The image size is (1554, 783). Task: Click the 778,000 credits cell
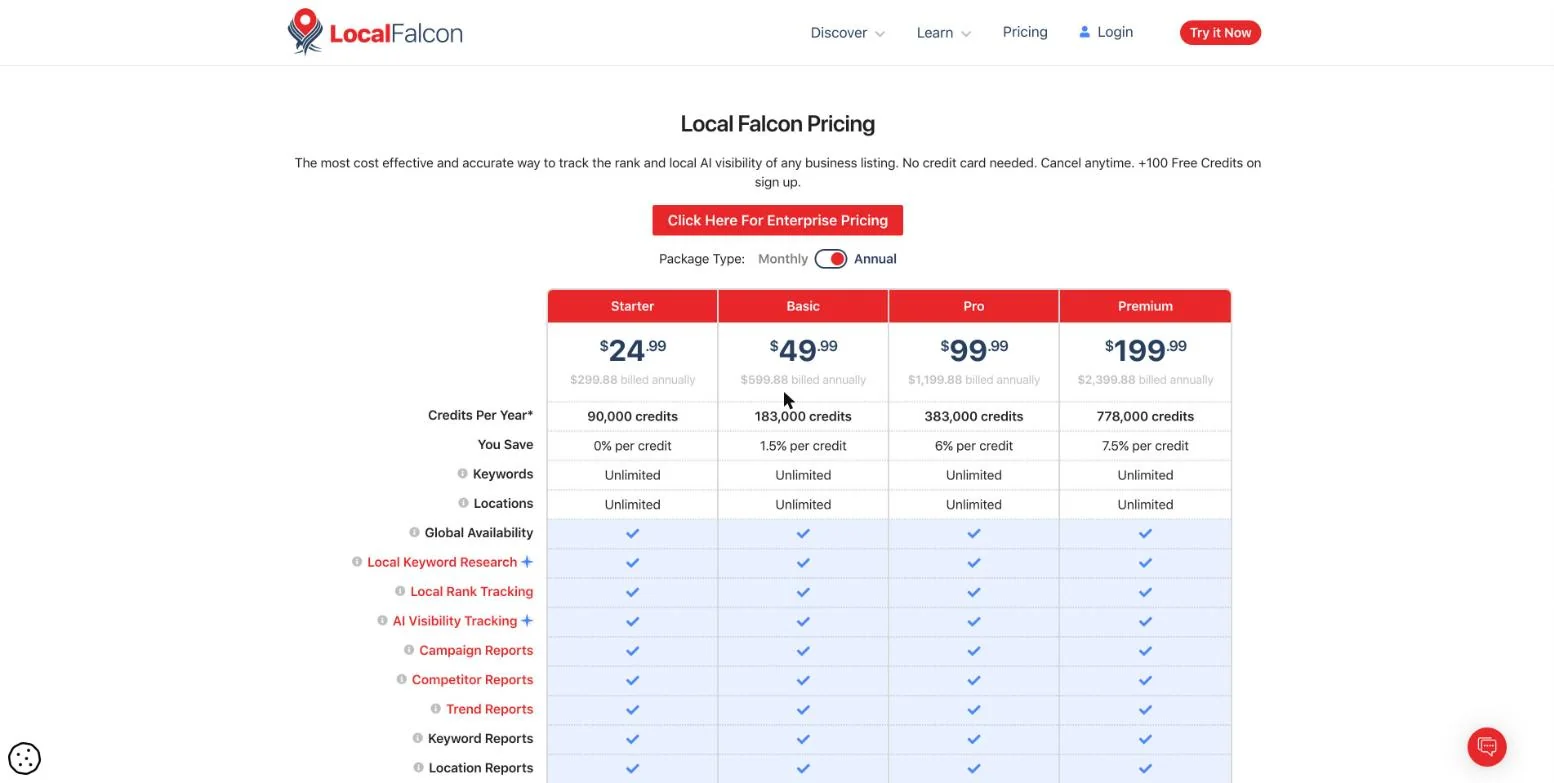[1145, 416]
